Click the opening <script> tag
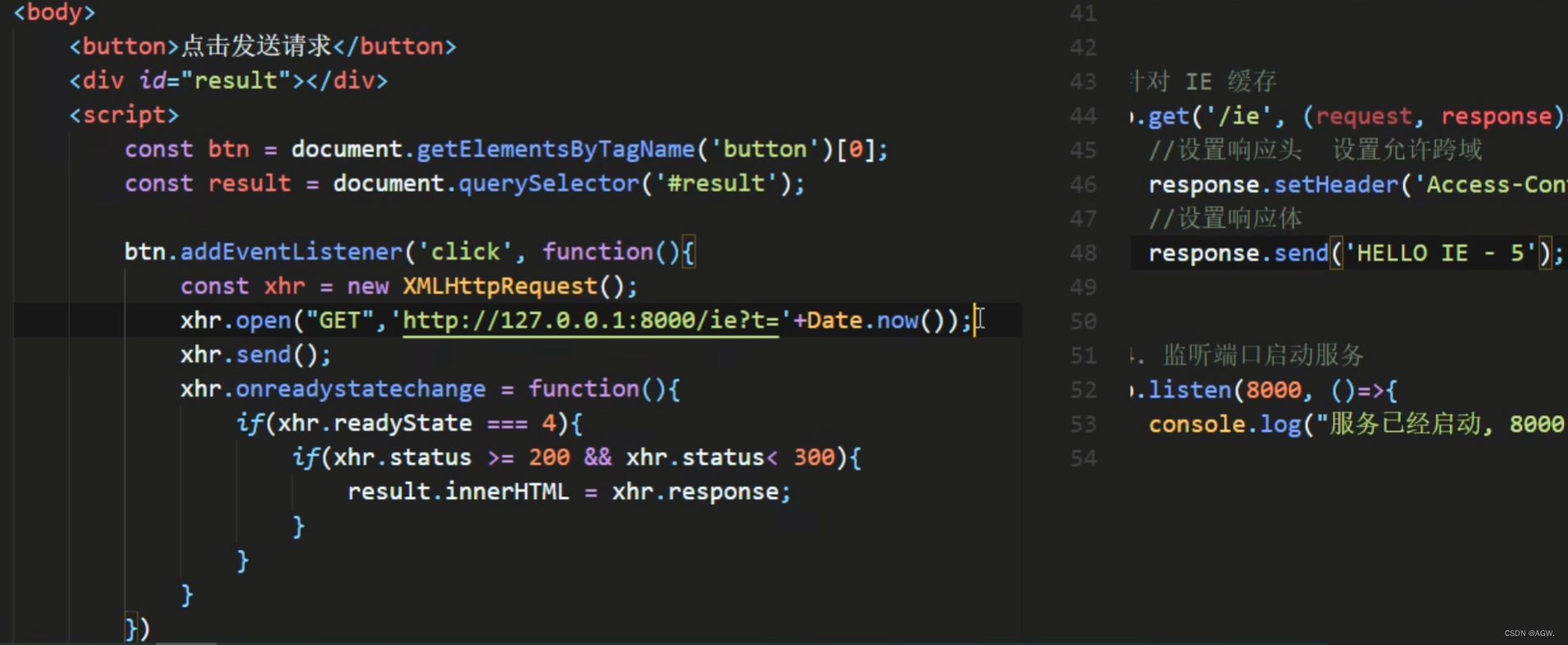 tap(124, 115)
